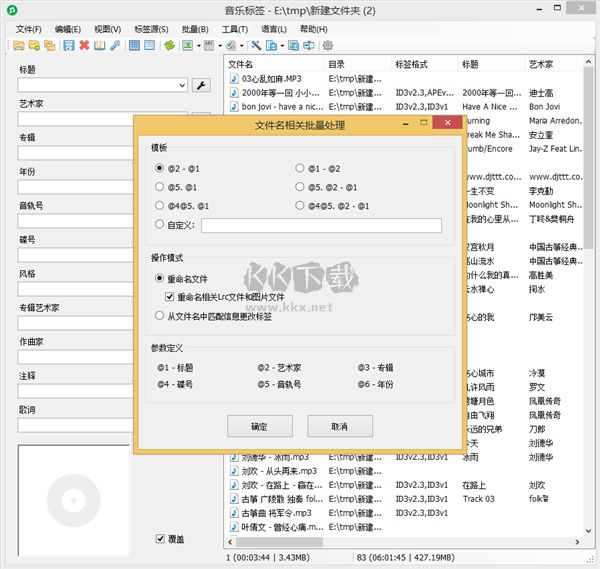Click the green refresh arrows icon
Screen dimensions: 600x569
(169, 46)
